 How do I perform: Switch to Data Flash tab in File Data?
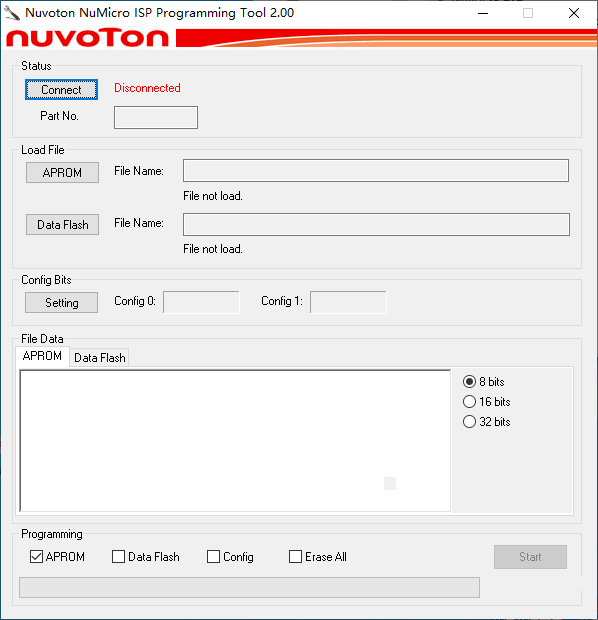[100, 358]
